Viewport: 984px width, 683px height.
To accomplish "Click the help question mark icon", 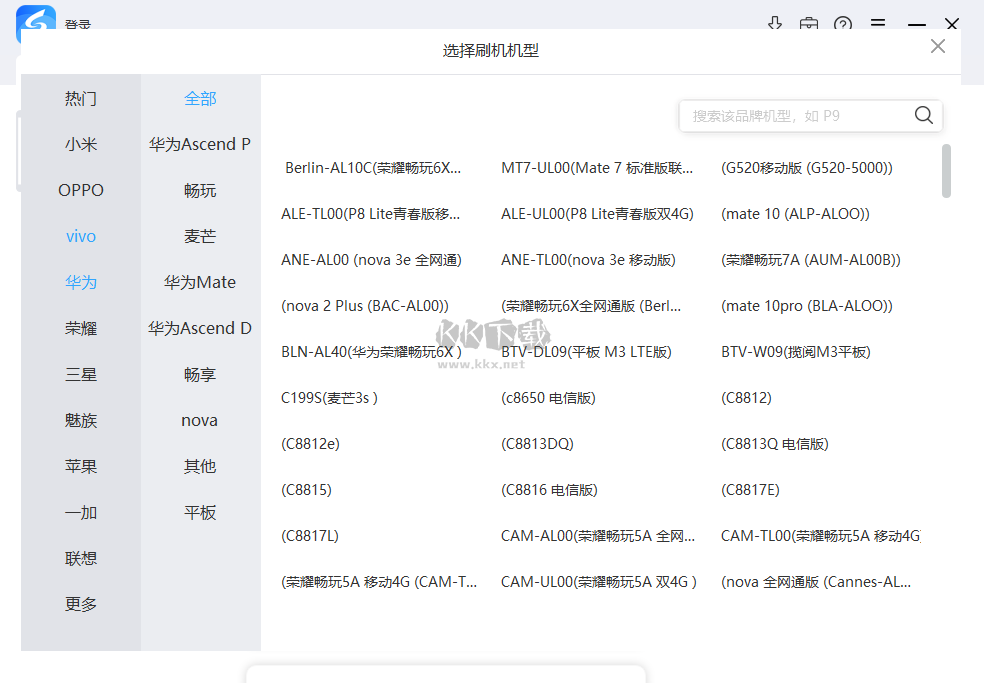I will coord(843,24).
